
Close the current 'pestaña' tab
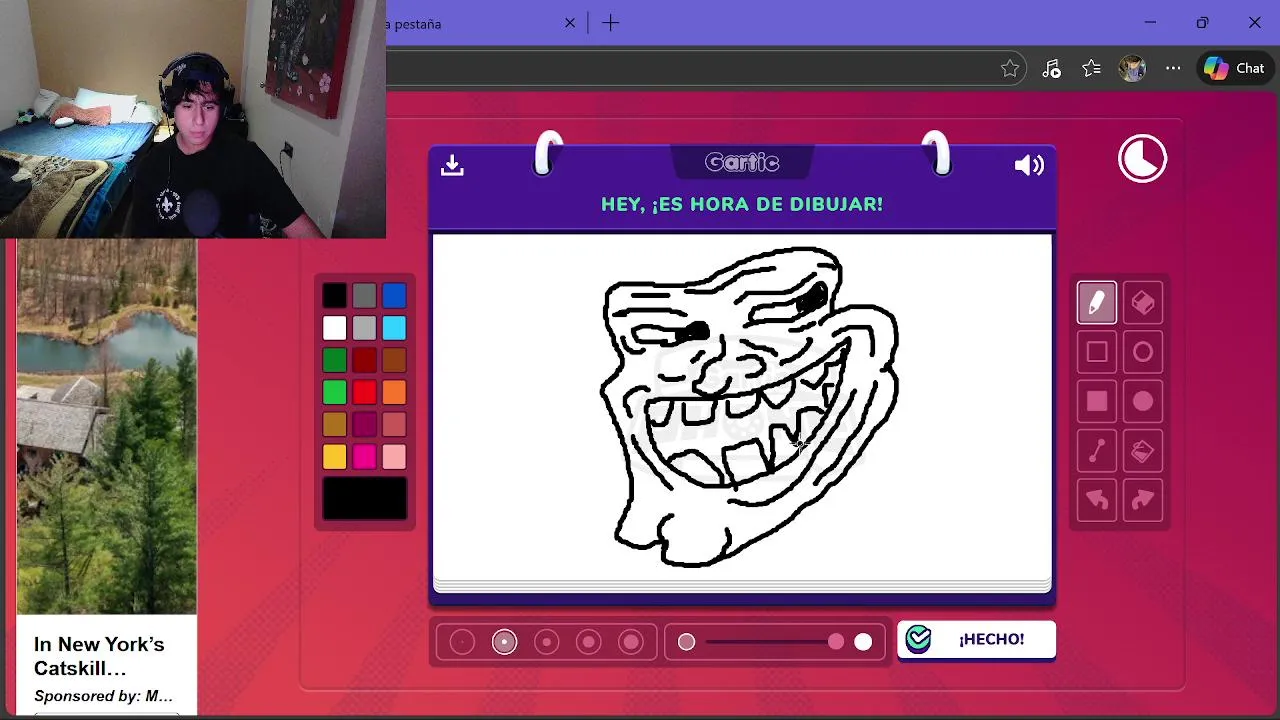pyautogui.click(x=570, y=23)
